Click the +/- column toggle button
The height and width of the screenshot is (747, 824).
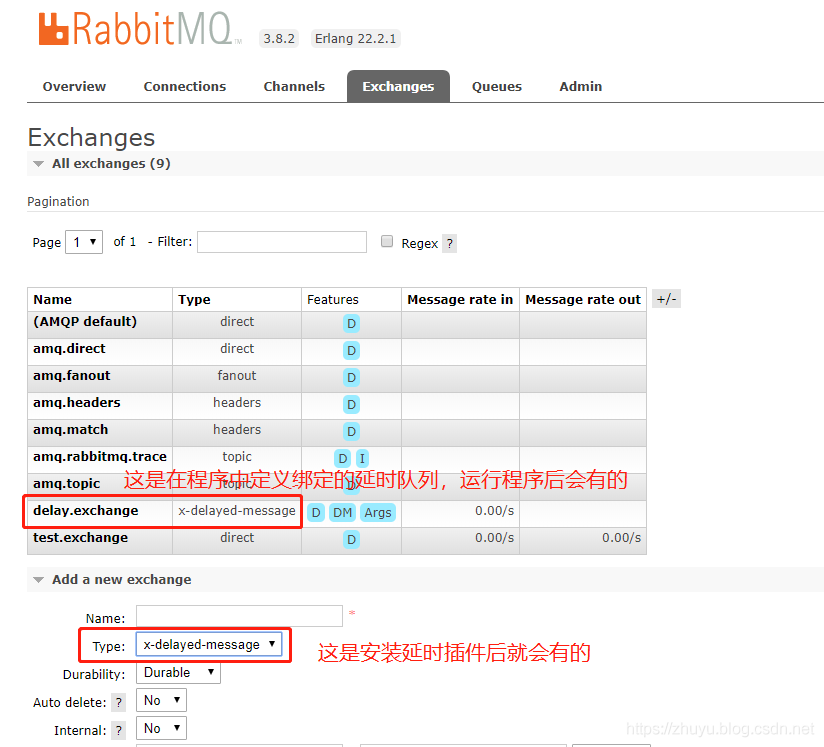[x=666, y=299]
